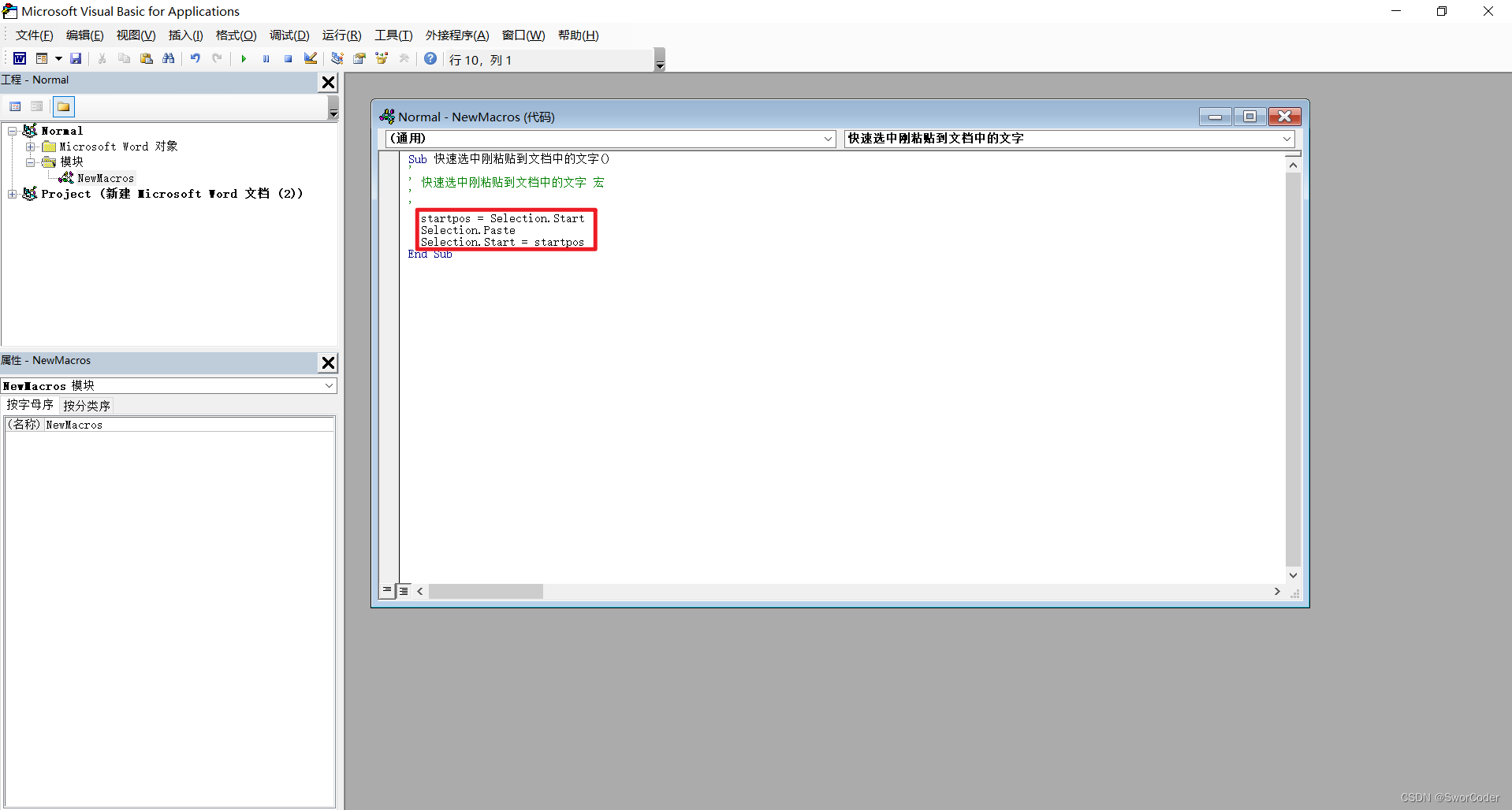Select Microsoft Word 对象 tree item
This screenshot has width=1512, height=810.
coord(118,147)
